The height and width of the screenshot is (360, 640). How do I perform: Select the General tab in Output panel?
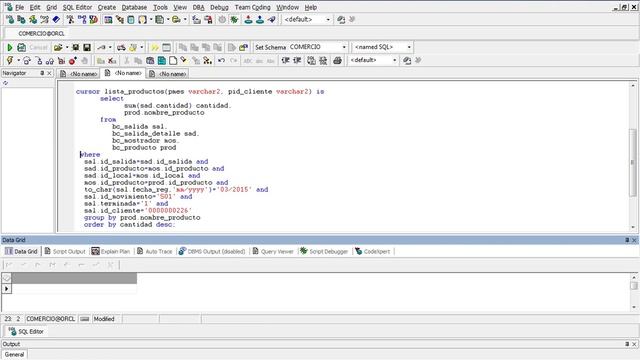pos(14,355)
